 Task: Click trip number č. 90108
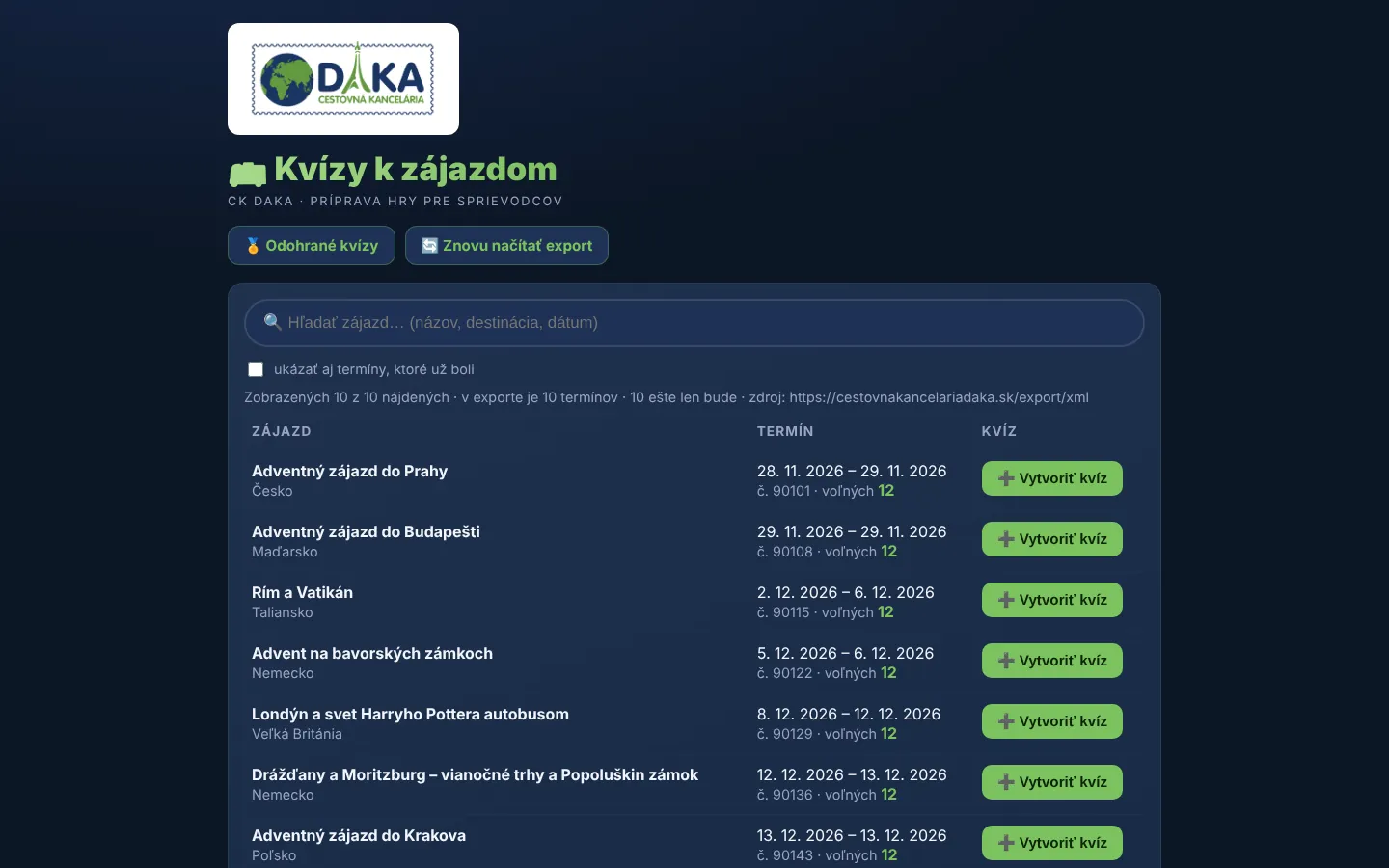(785, 552)
